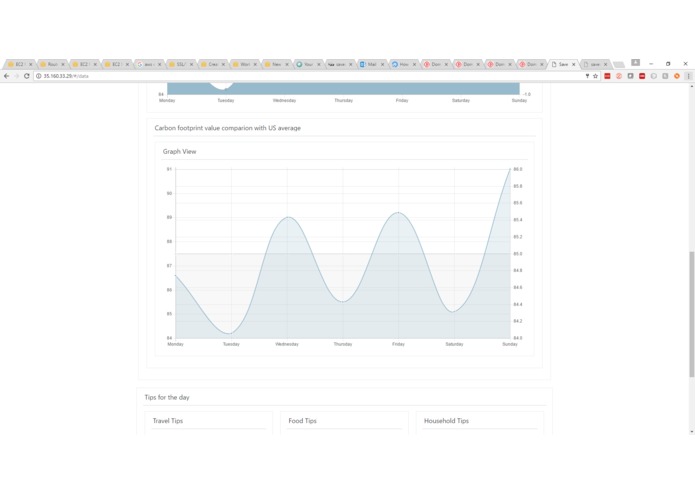Click the Tuesday low point on the line

231,334
